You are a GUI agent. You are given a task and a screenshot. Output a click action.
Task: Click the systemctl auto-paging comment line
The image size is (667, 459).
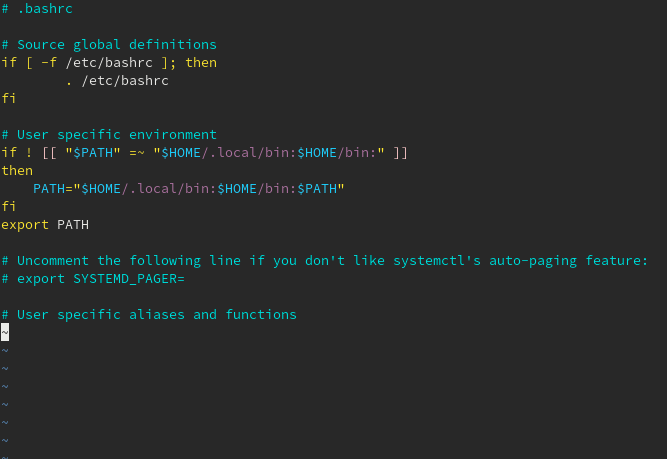325,260
